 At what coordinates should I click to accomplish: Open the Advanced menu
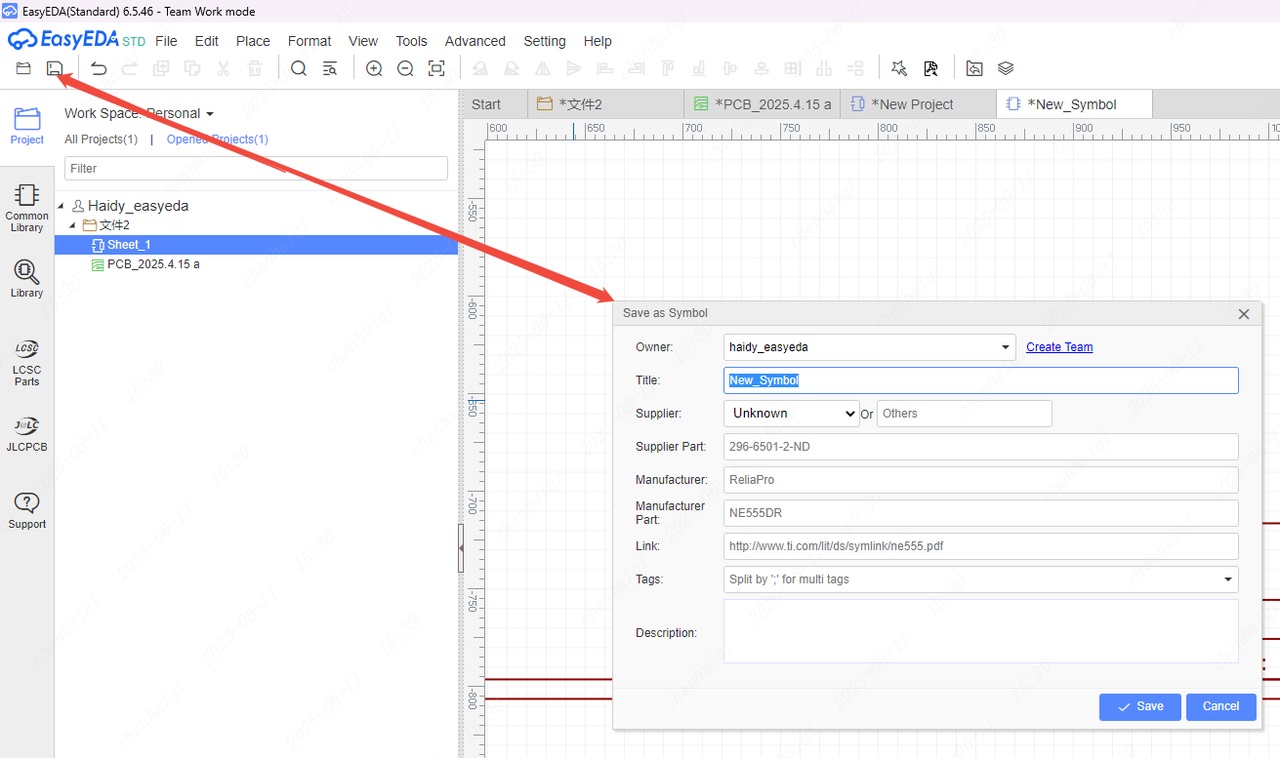click(x=475, y=41)
